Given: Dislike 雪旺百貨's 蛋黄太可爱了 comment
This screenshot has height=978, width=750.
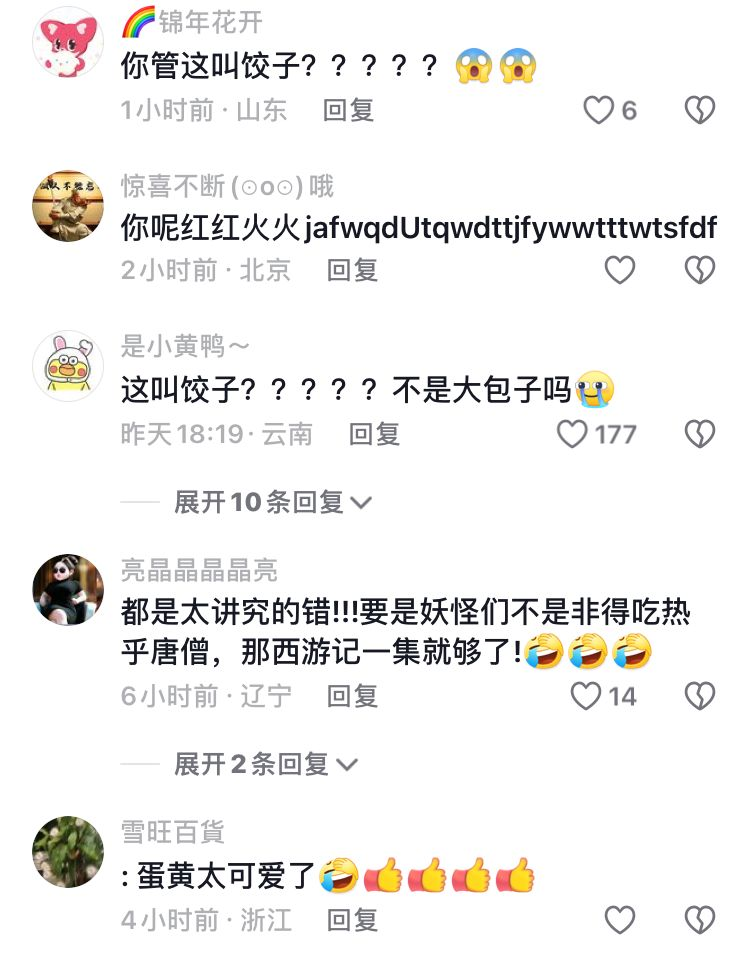Looking at the screenshot, I should click(699, 920).
